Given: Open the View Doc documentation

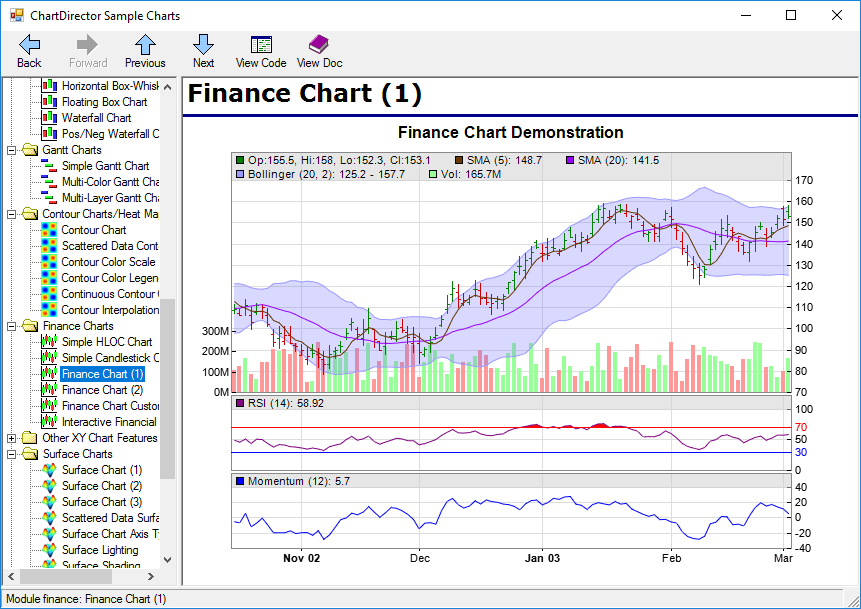Looking at the screenshot, I should [x=319, y=44].
